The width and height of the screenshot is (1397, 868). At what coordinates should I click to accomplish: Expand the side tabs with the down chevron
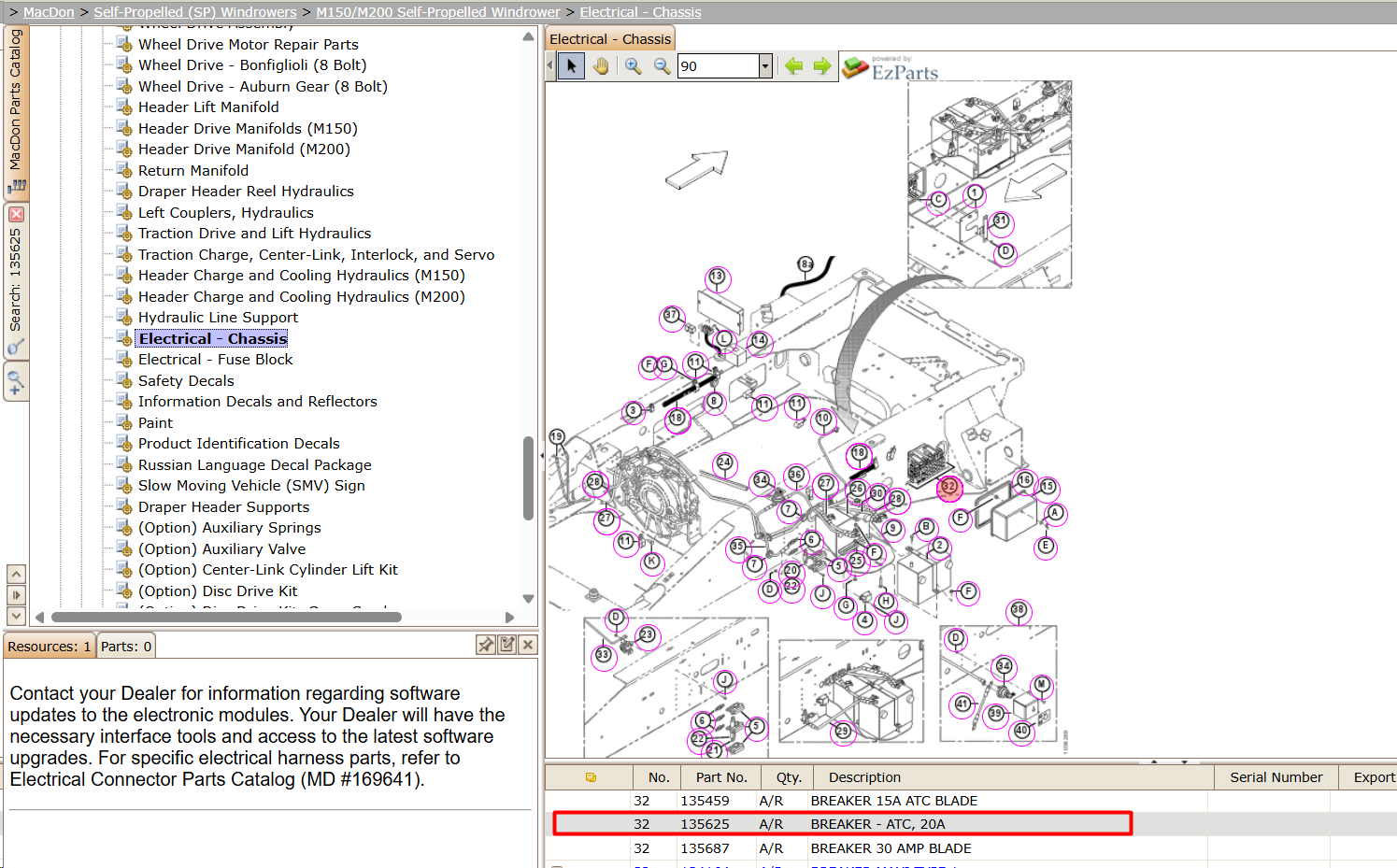[16, 616]
